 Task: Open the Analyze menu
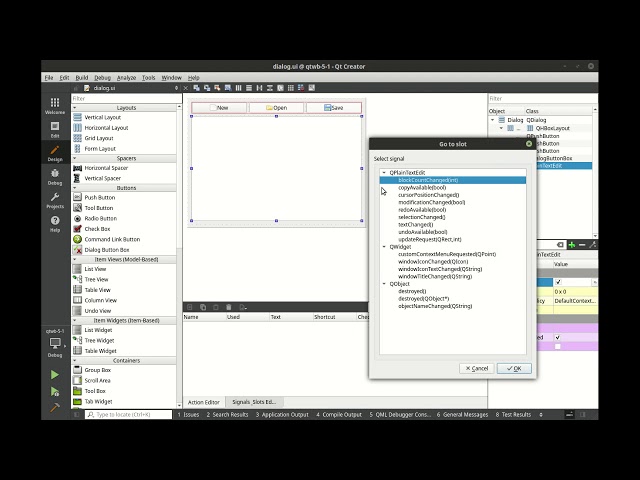point(127,78)
